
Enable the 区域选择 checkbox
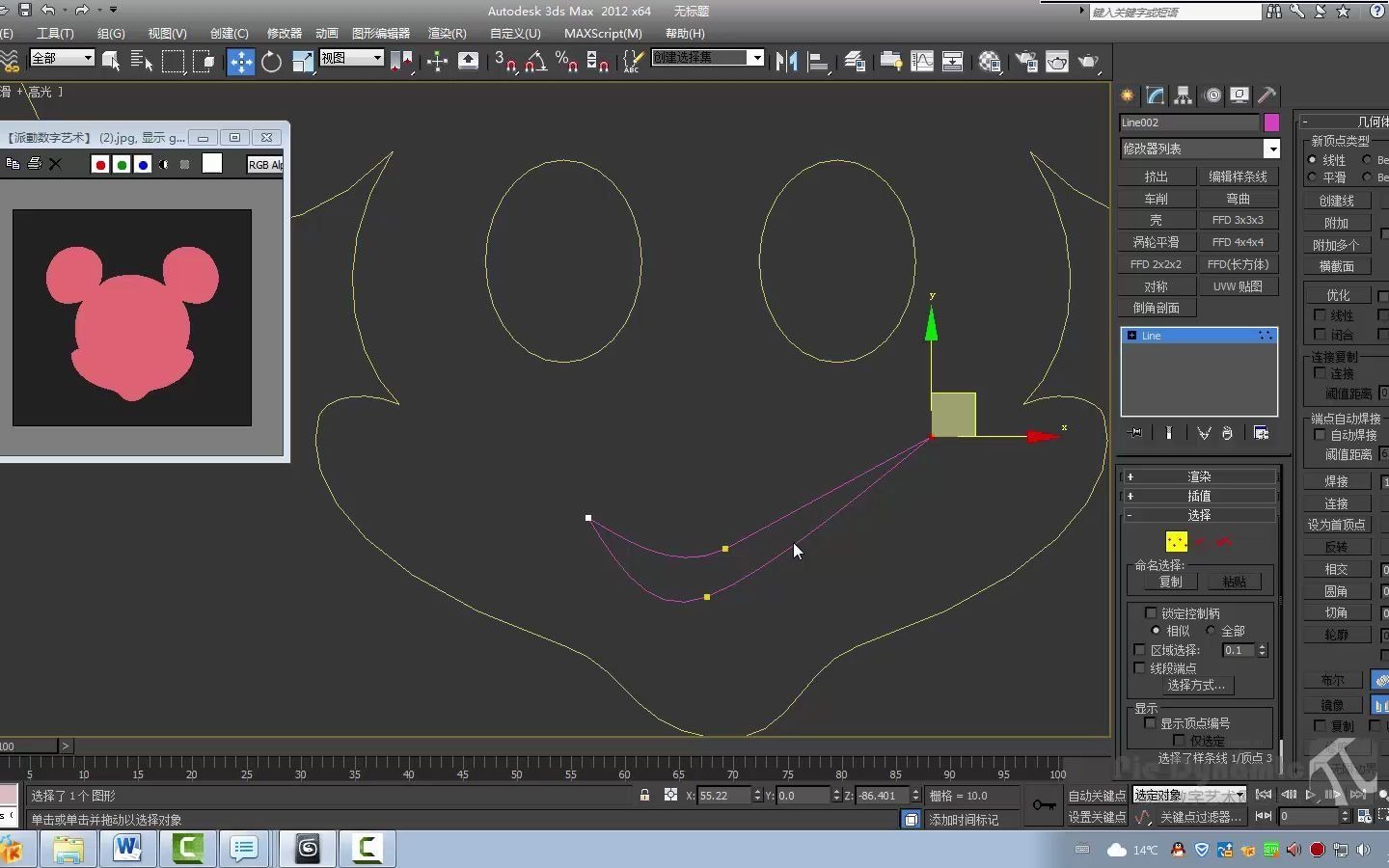tap(1140, 650)
